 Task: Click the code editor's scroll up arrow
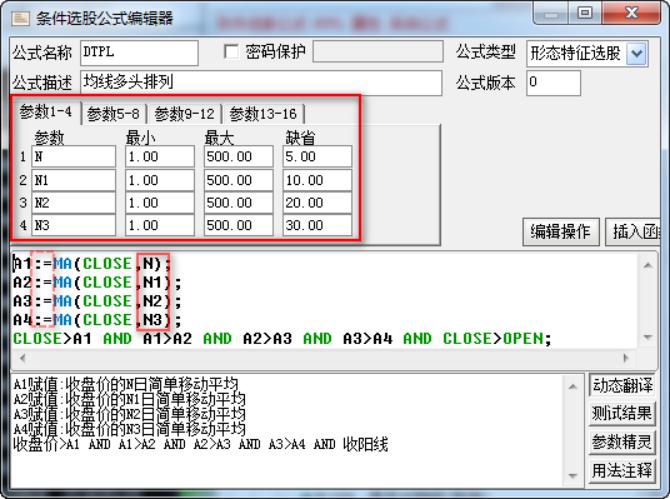point(647,265)
